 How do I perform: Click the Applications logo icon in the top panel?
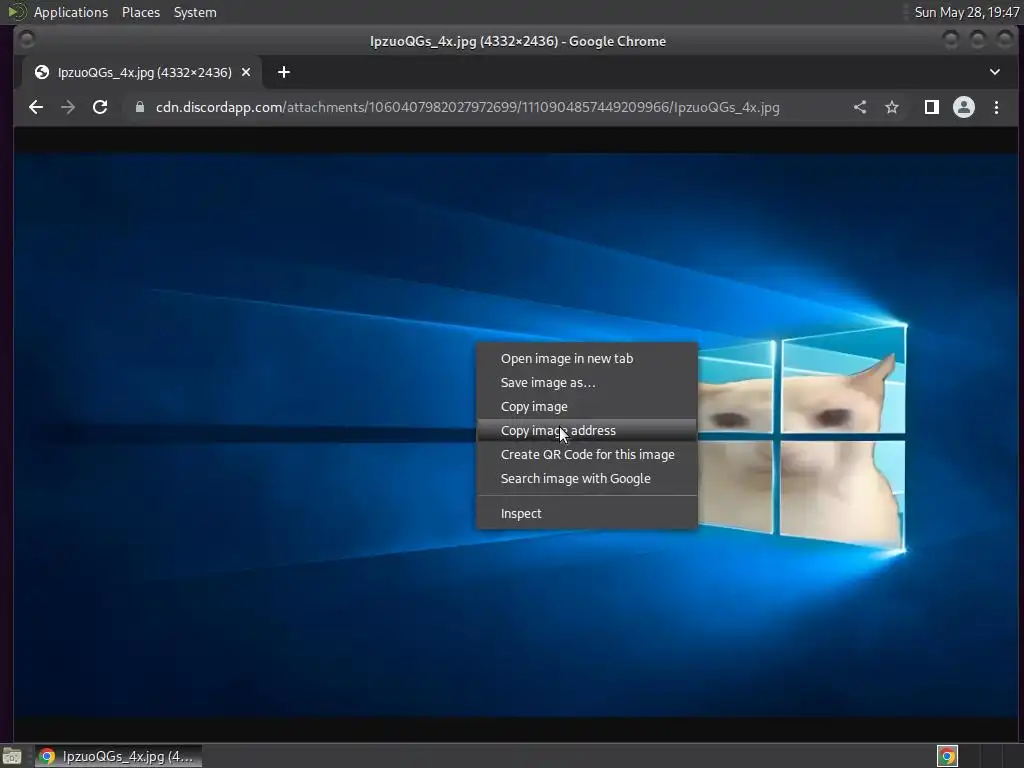tap(17, 12)
